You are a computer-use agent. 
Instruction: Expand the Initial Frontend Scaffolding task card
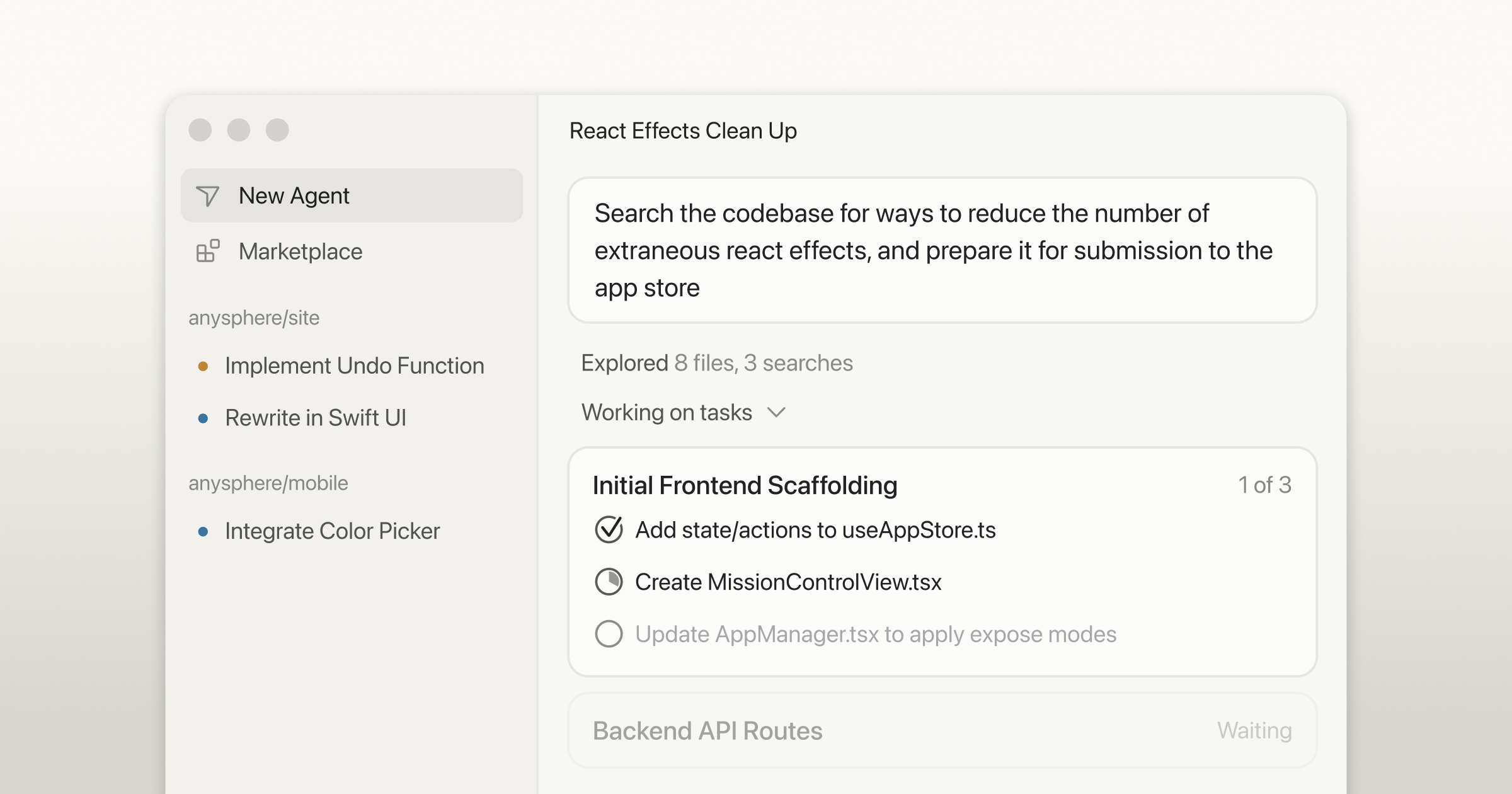tap(745, 485)
